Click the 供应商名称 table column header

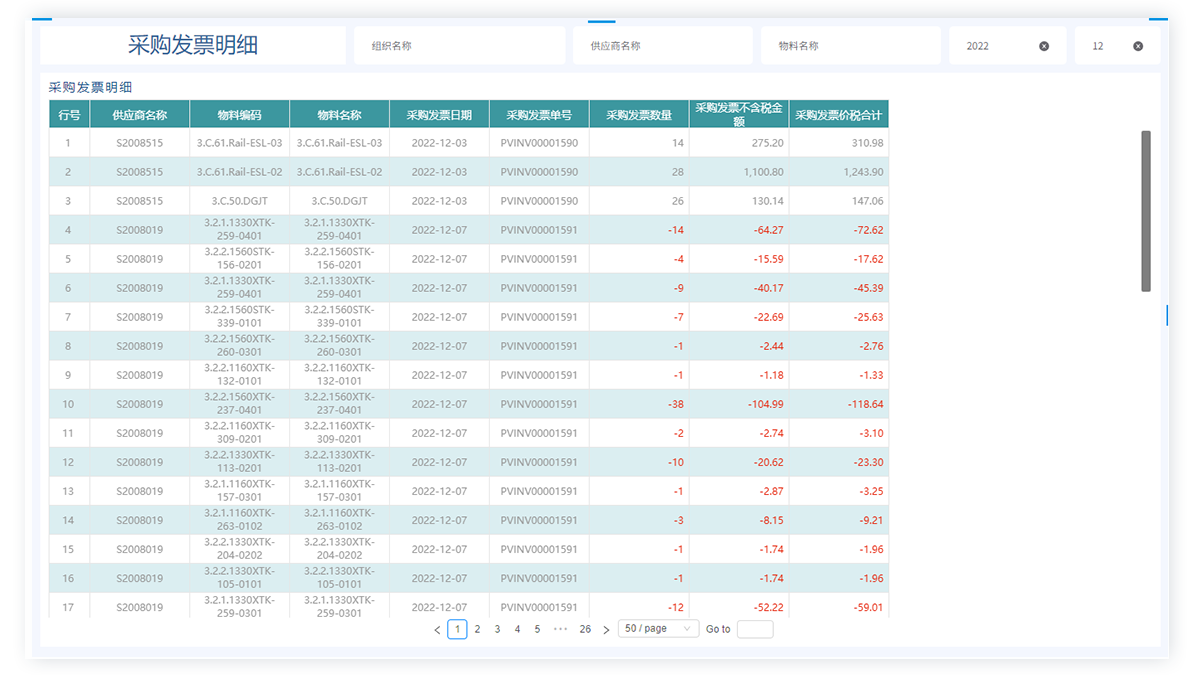coord(139,115)
